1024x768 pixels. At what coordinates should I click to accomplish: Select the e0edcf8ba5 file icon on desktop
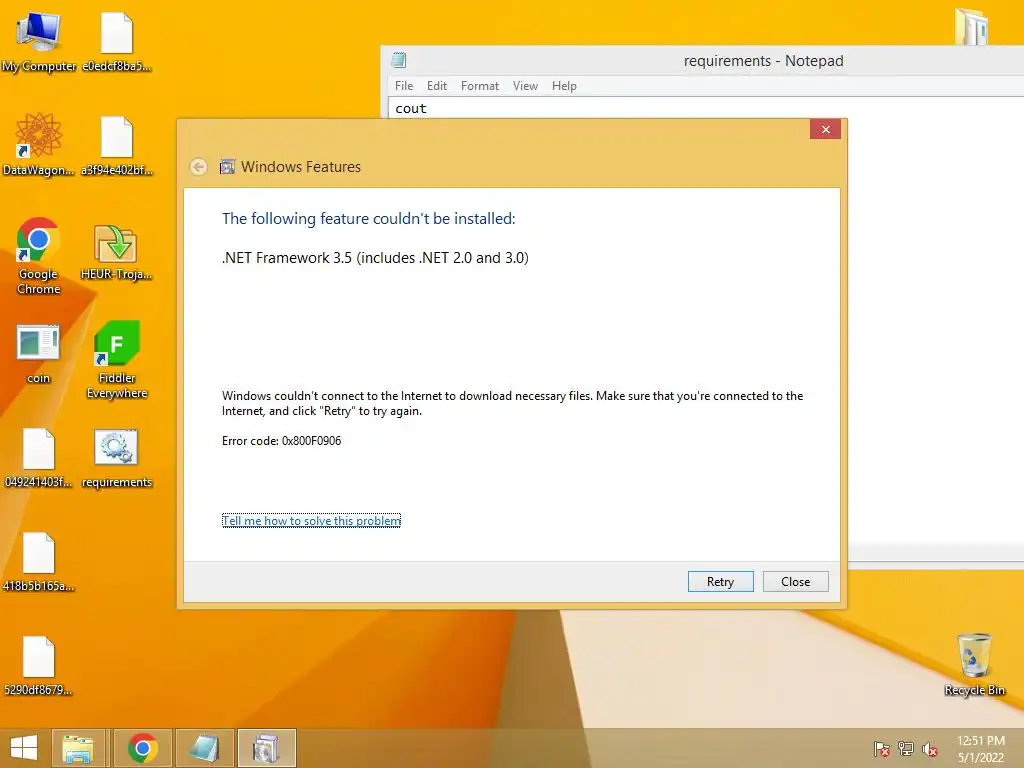(117, 42)
